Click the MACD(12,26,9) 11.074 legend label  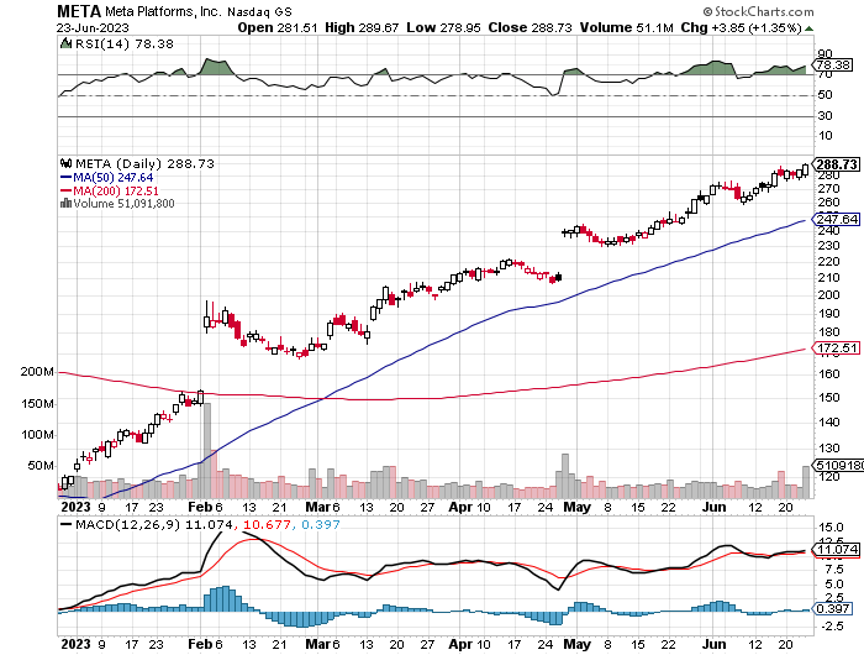click(154, 524)
